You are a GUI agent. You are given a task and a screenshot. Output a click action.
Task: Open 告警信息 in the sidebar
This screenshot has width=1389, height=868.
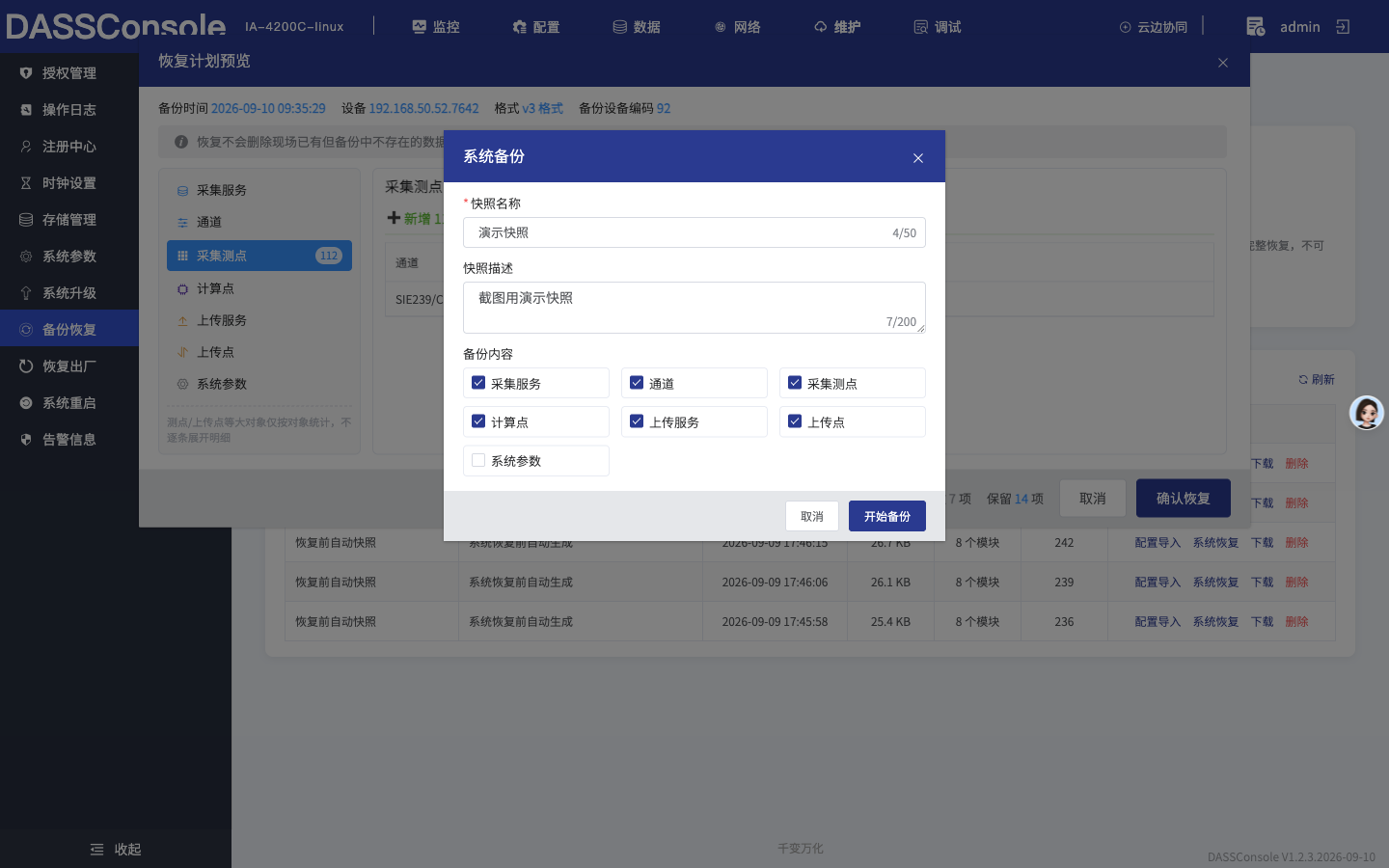pos(69,440)
